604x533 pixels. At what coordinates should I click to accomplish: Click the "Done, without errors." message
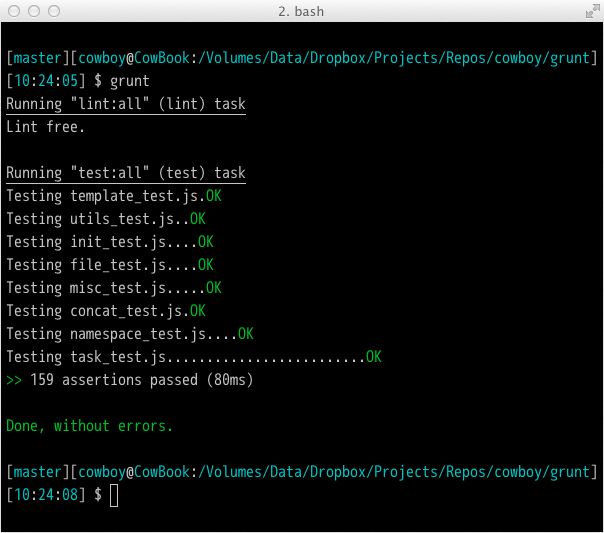point(89,426)
